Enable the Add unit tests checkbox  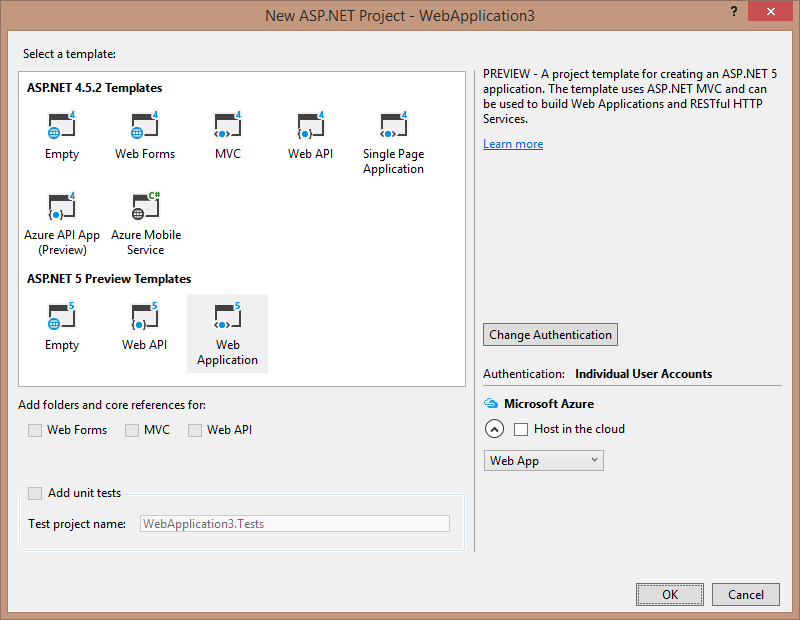point(35,493)
